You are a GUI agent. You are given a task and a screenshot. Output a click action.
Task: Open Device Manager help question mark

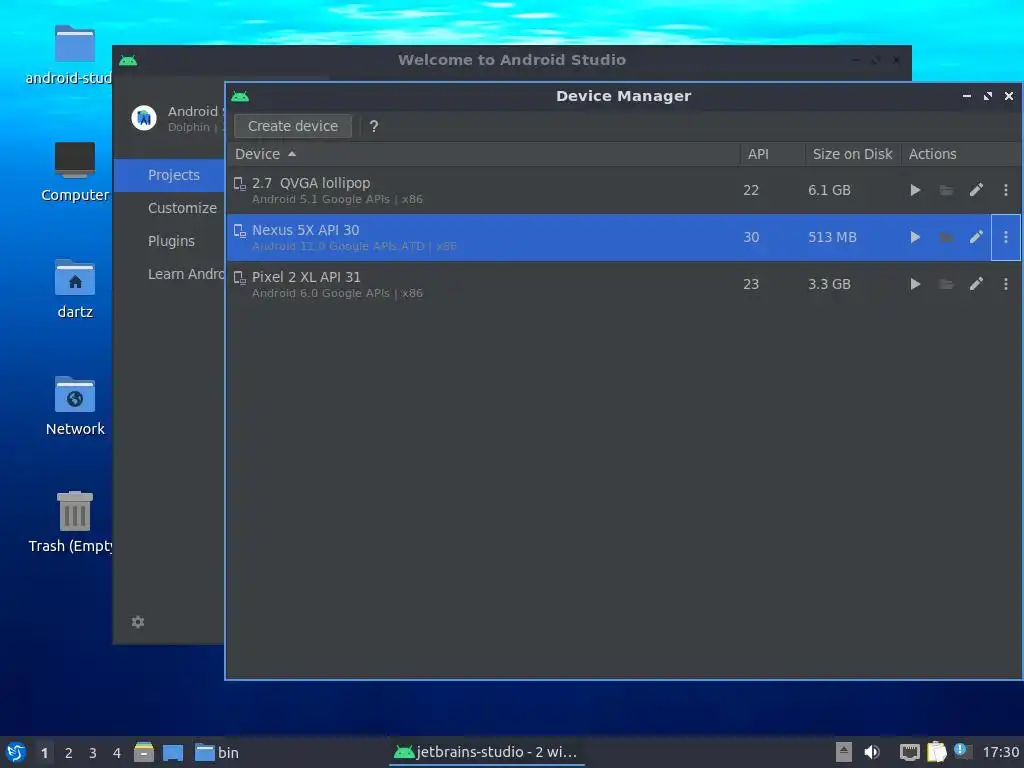tap(374, 126)
